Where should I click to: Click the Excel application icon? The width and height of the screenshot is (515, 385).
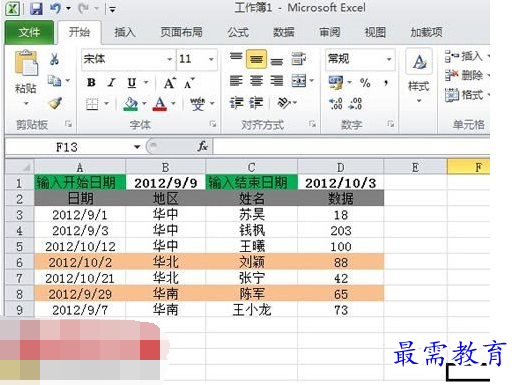click(x=13, y=9)
